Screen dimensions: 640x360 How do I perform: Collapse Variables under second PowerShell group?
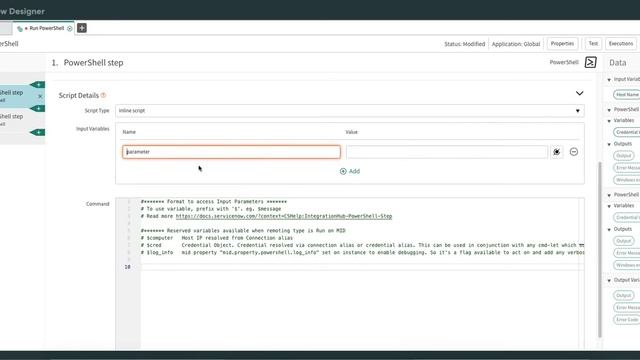[x=609, y=206]
